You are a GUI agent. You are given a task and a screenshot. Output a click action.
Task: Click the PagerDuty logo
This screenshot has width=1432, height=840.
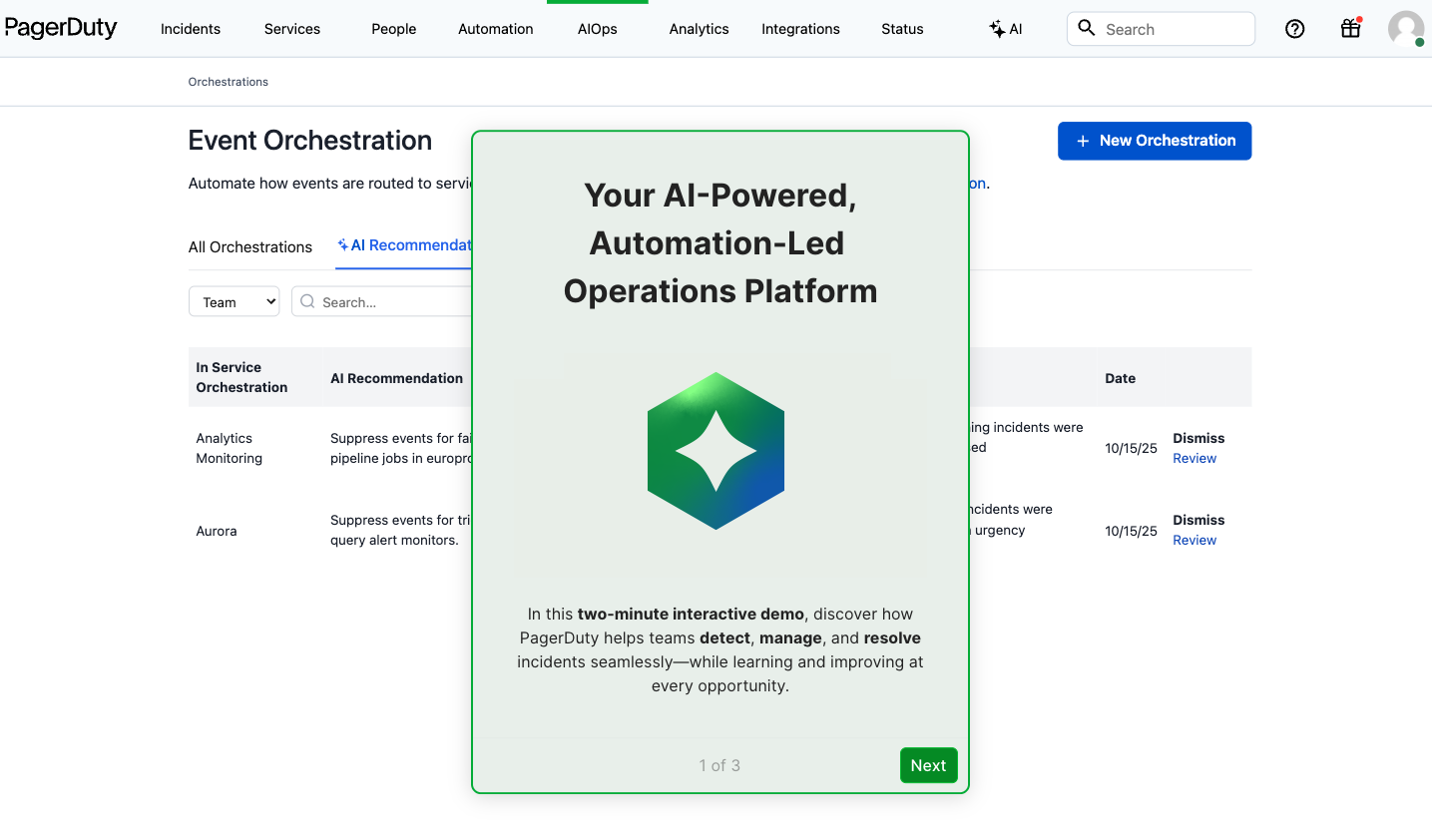(61, 28)
